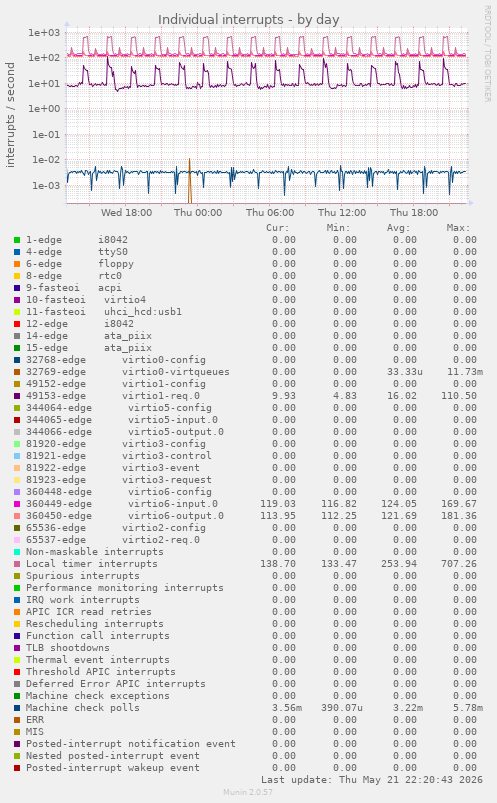Select the Rescheduling interrupts legend label

95,624
